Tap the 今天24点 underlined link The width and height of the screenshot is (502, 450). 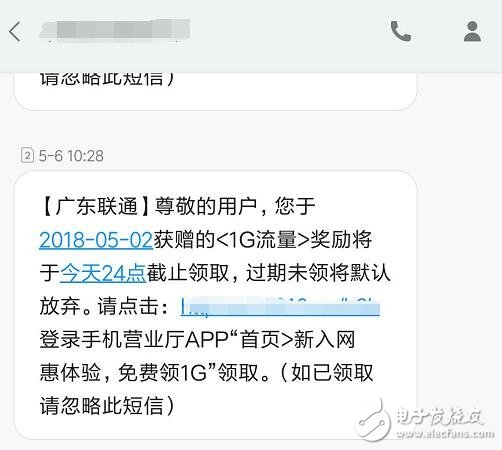tap(103, 273)
